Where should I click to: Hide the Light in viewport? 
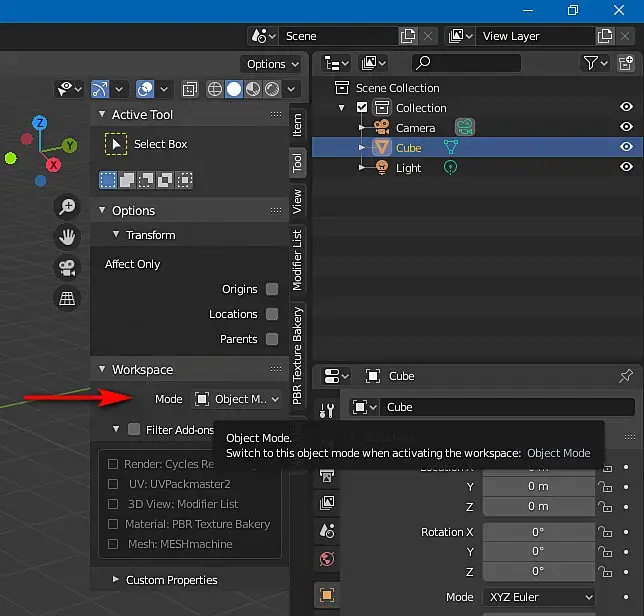click(626, 167)
